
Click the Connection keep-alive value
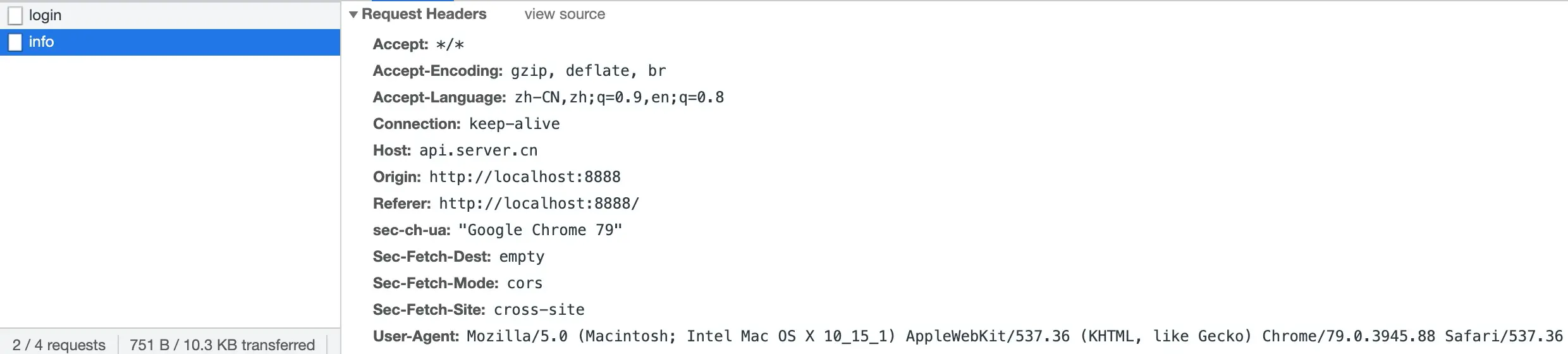point(514,124)
